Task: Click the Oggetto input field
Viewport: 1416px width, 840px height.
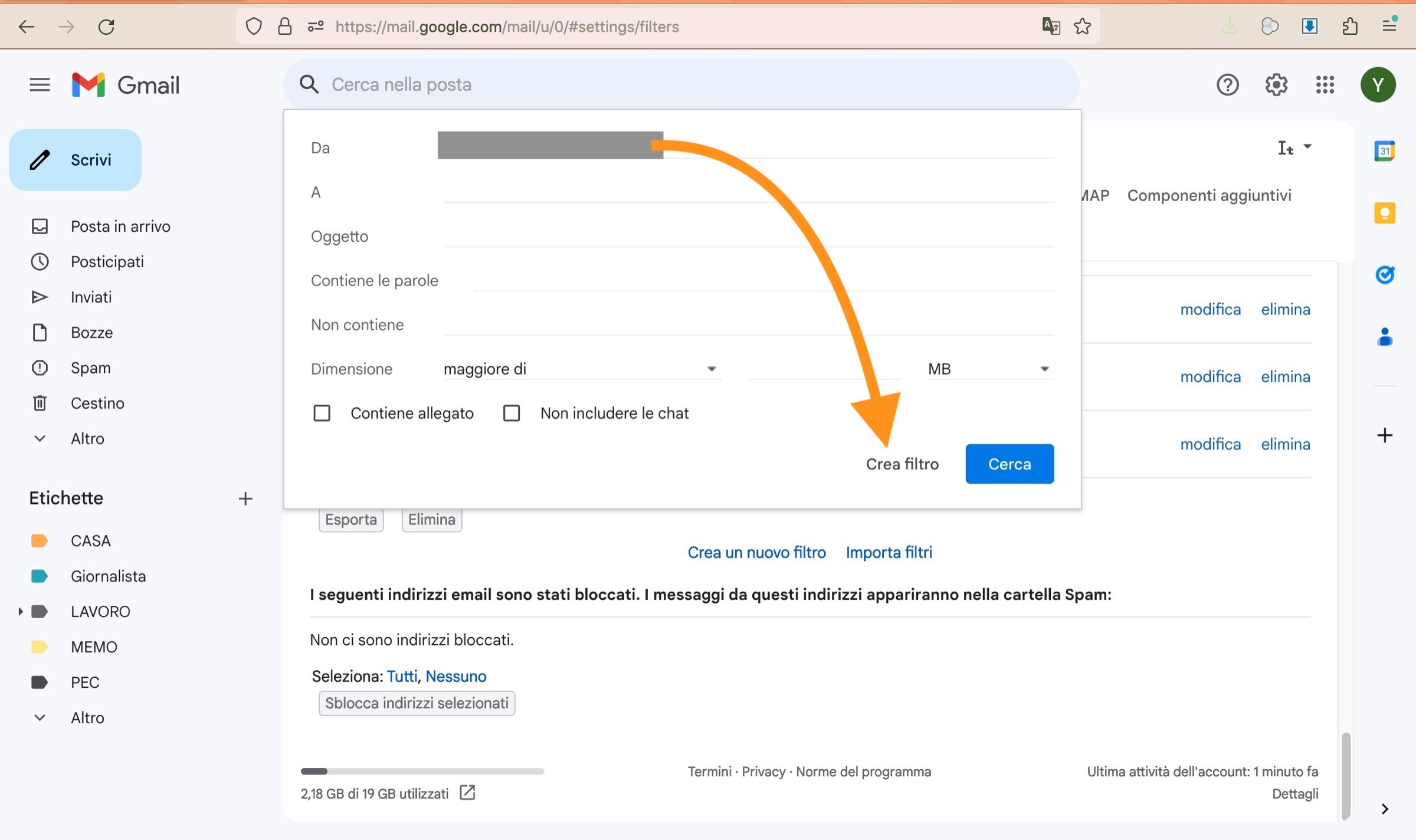Action: [748, 236]
